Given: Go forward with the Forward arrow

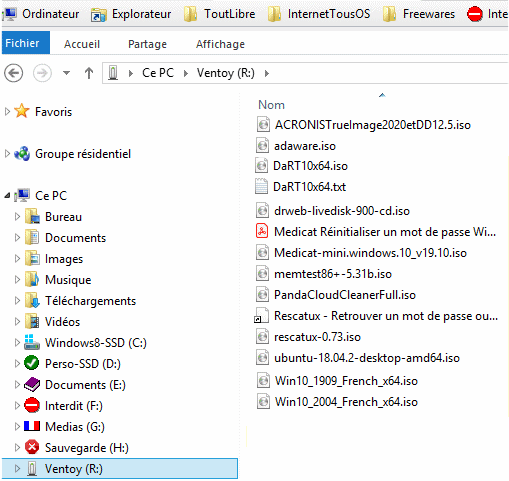Looking at the screenshot, I should click(42, 73).
